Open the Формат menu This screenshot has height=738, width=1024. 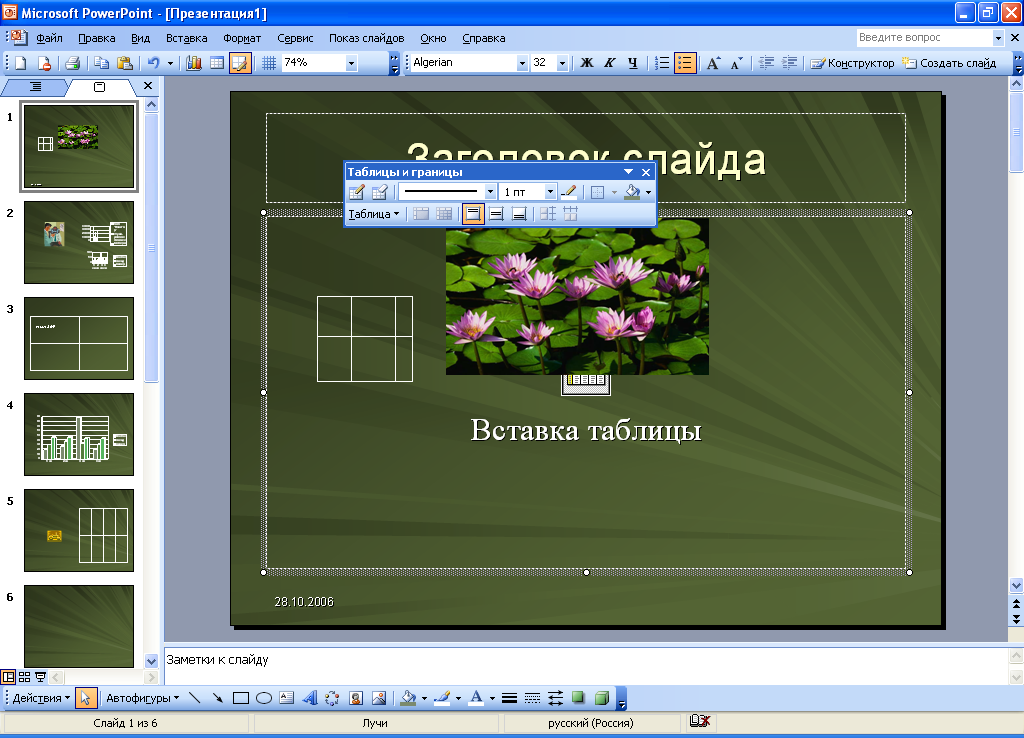pyautogui.click(x=242, y=38)
